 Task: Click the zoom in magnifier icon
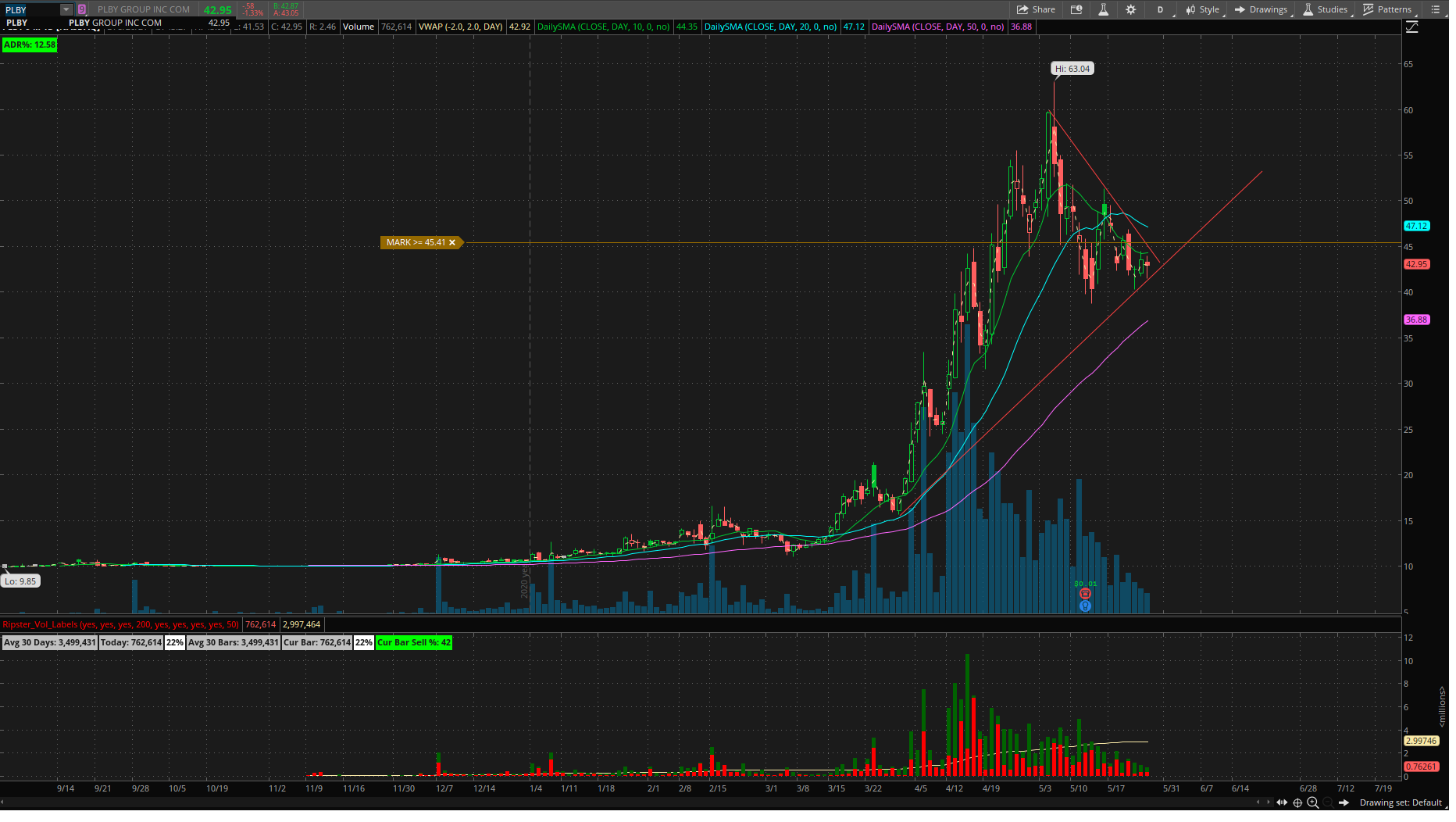click(1313, 802)
